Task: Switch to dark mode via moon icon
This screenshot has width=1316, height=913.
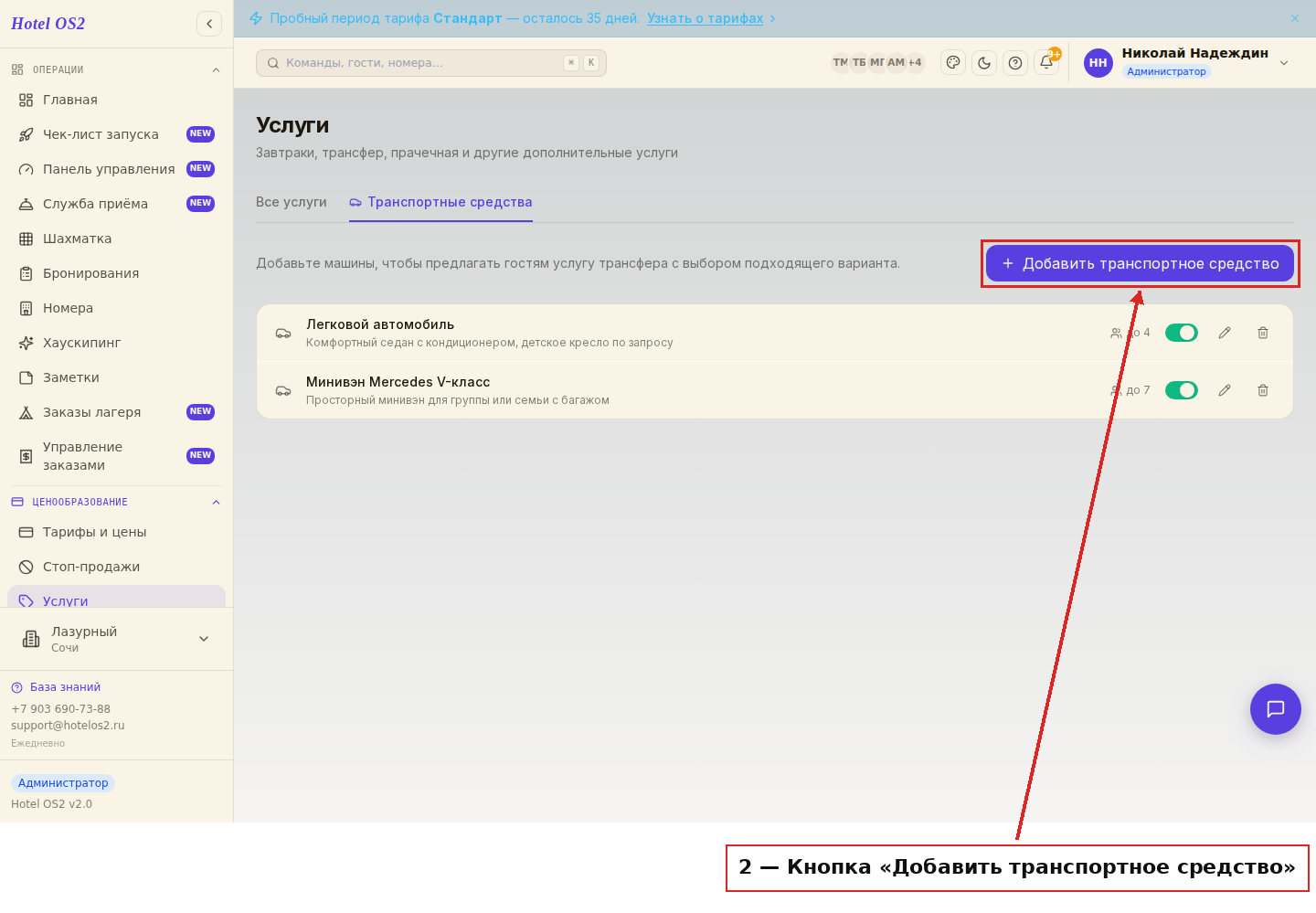Action: point(984,63)
